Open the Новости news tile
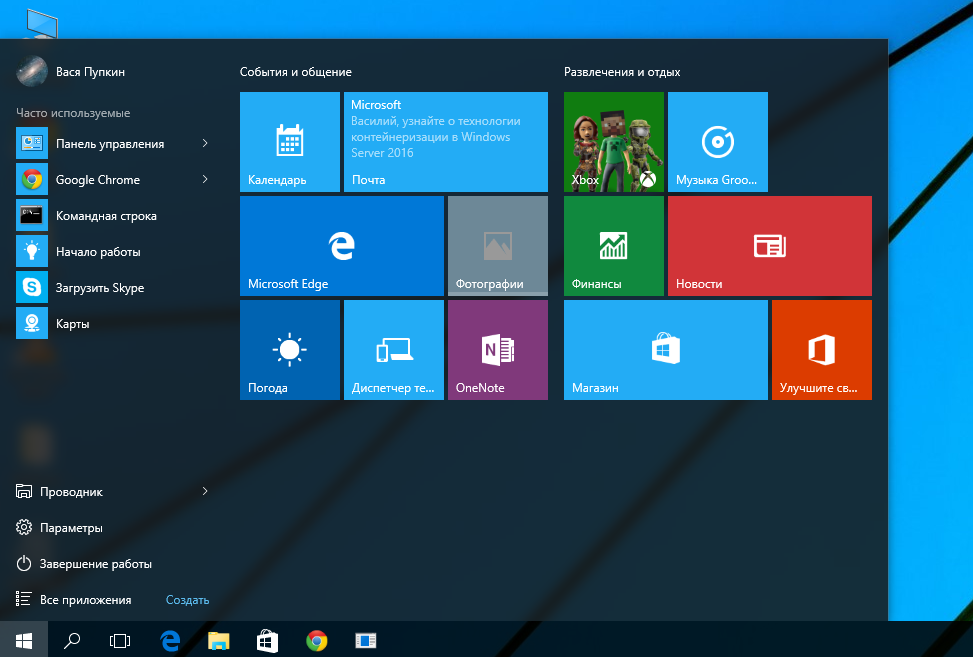Image resolution: width=973 pixels, height=657 pixels. (x=770, y=246)
